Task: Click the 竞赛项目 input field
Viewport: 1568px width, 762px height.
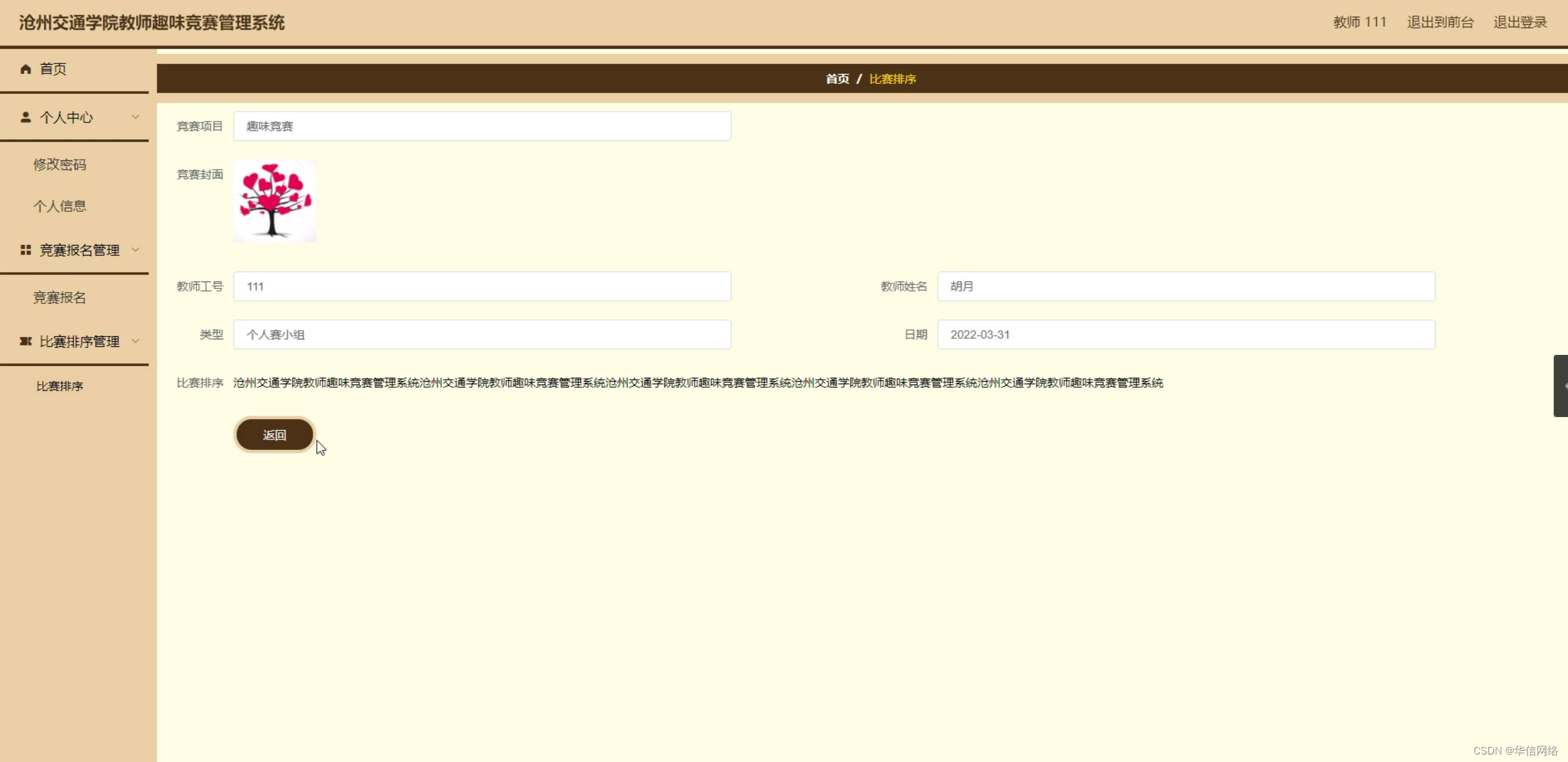Action: pyautogui.click(x=482, y=126)
